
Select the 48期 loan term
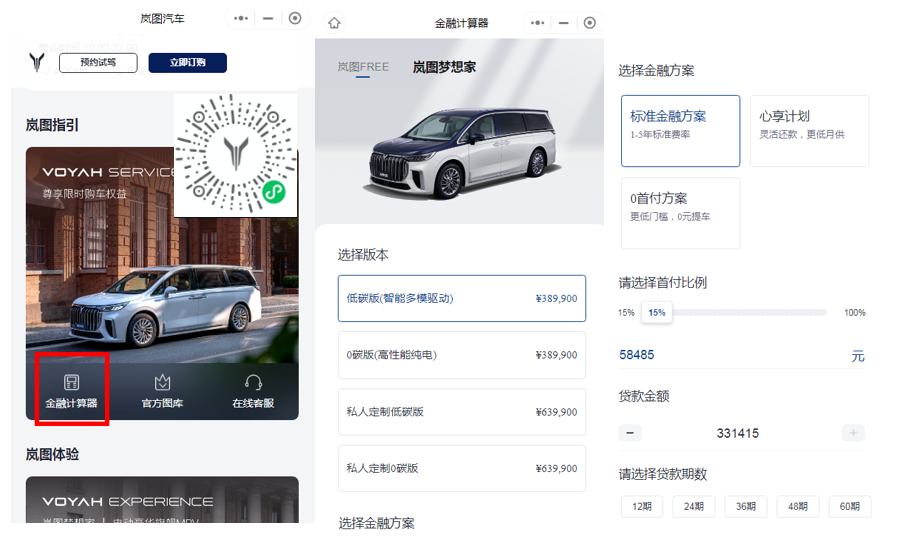[x=798, y=506]
